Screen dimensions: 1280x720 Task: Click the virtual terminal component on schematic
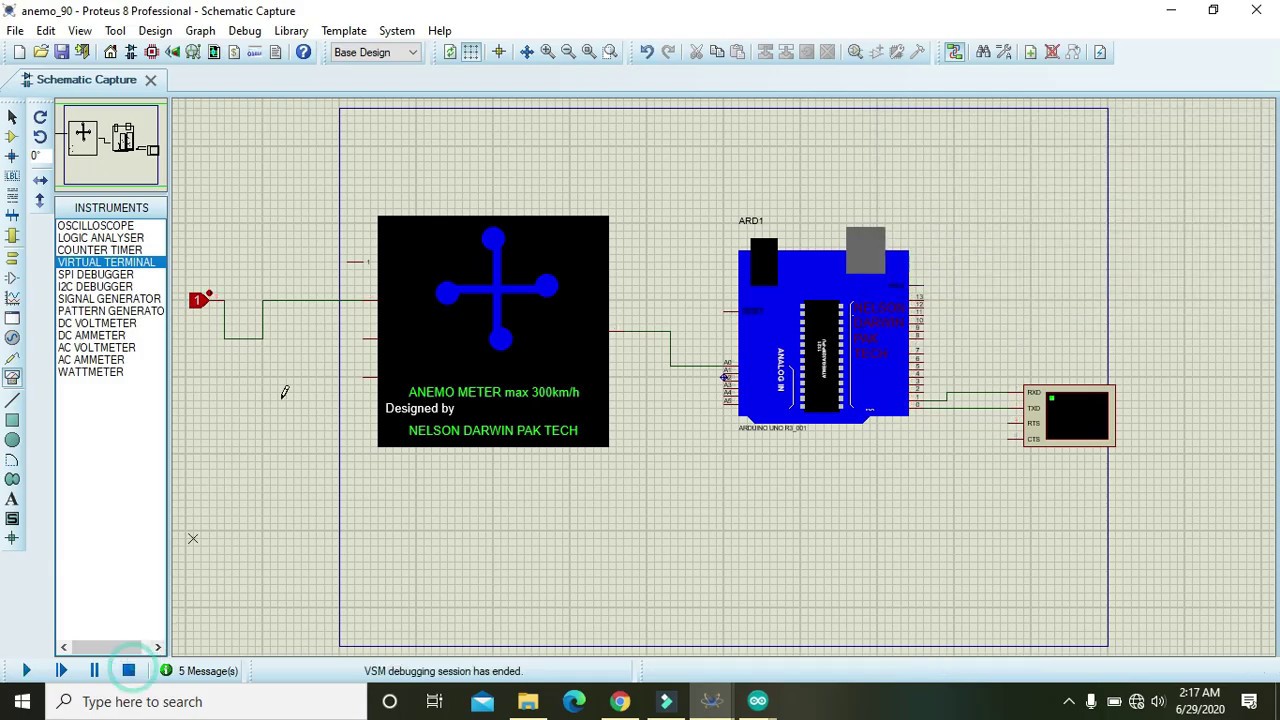point(1069,416)
